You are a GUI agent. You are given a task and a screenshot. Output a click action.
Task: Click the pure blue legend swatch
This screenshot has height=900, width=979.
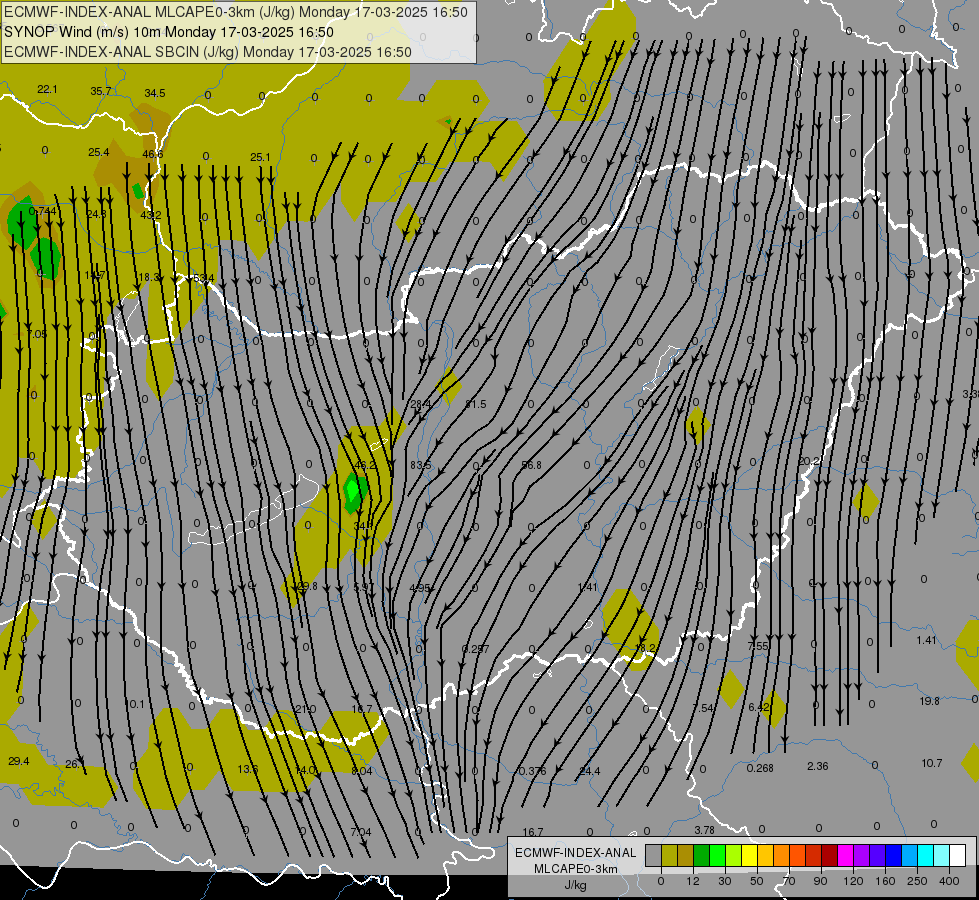point(893,855)
